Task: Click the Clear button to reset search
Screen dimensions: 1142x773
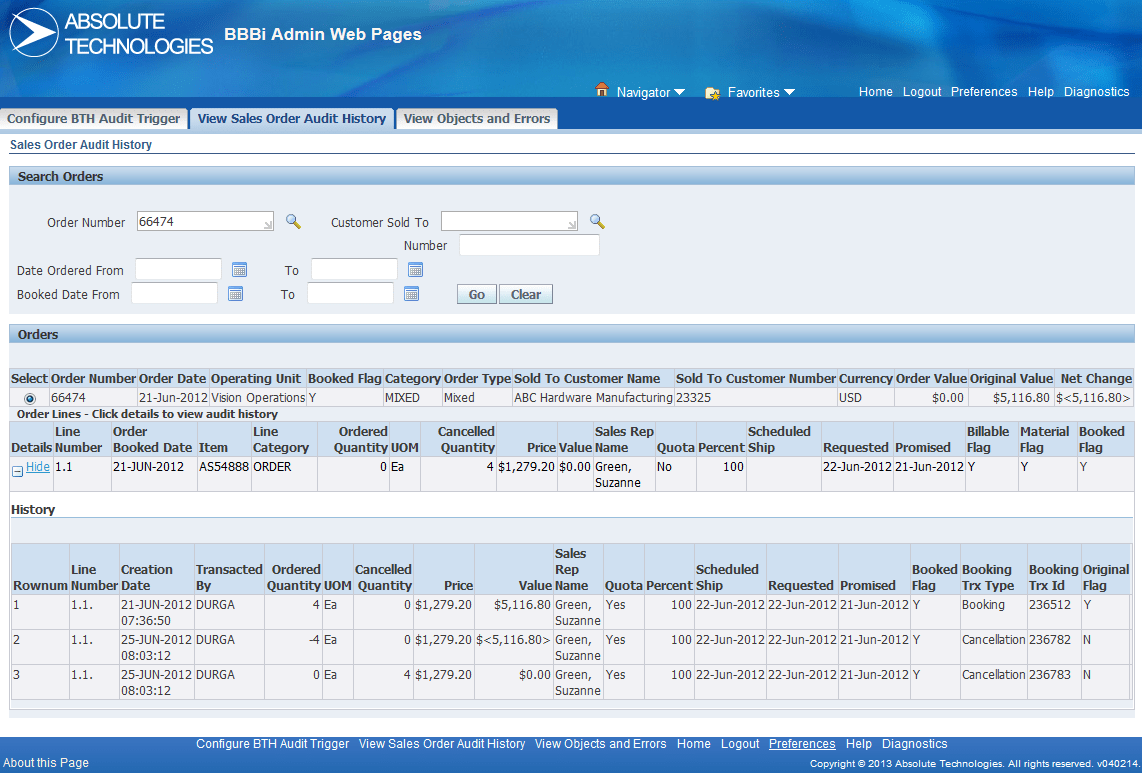Action: 525,293
